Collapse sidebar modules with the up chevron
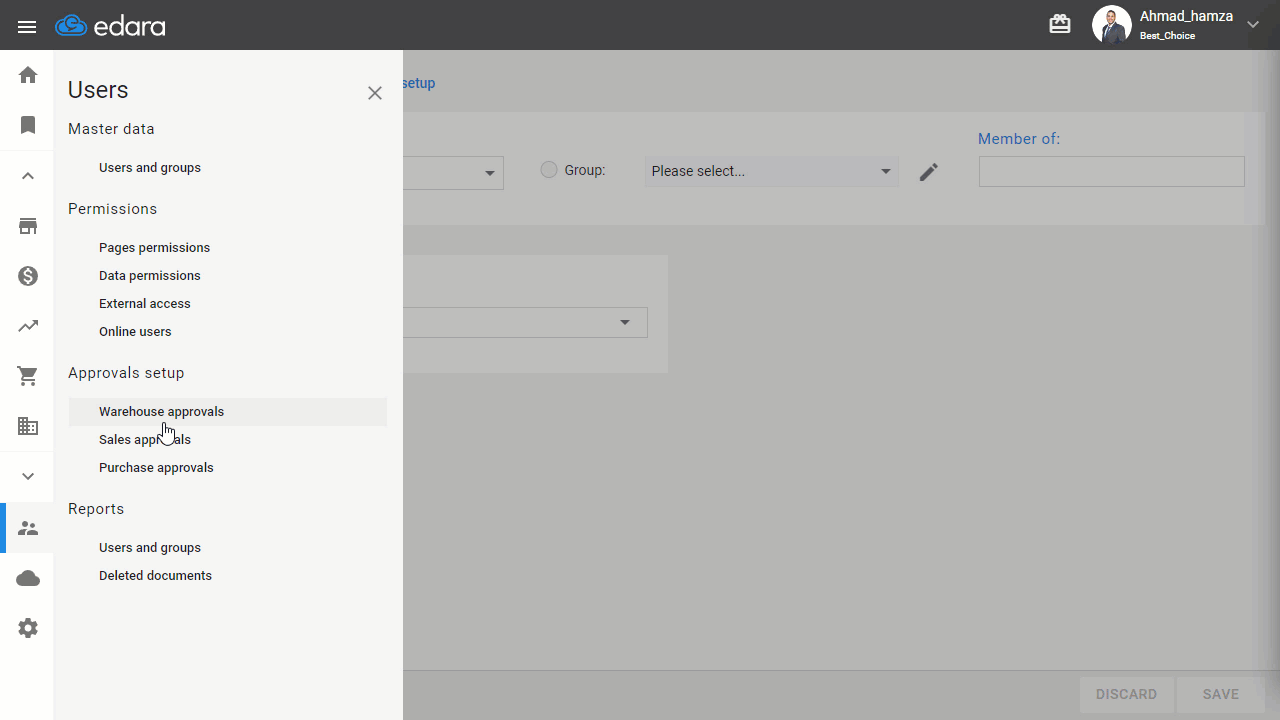Viewport: 1280px width, 720px height. [28, 176]
